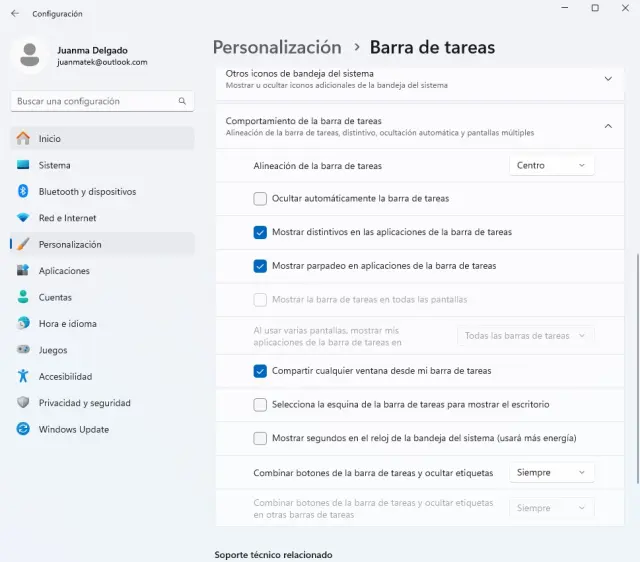This screenshot has height=562, width=640.
Task: Open the Alineación Centro dropdown
Action: (551, 166)
